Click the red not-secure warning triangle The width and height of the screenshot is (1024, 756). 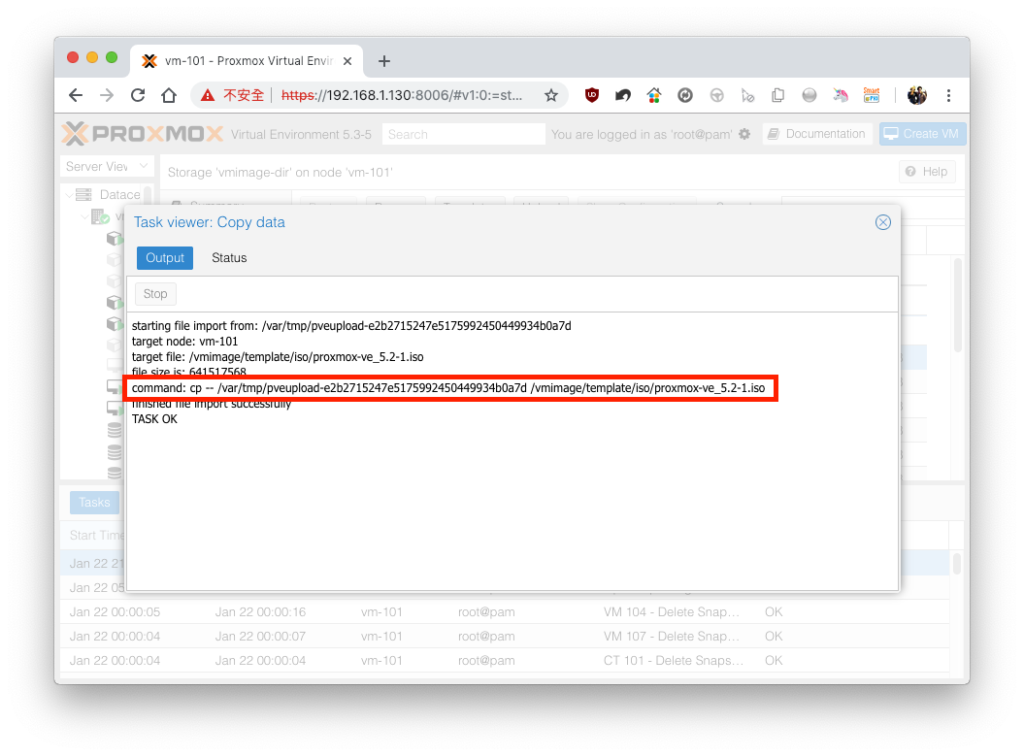[x=208, y=95]
